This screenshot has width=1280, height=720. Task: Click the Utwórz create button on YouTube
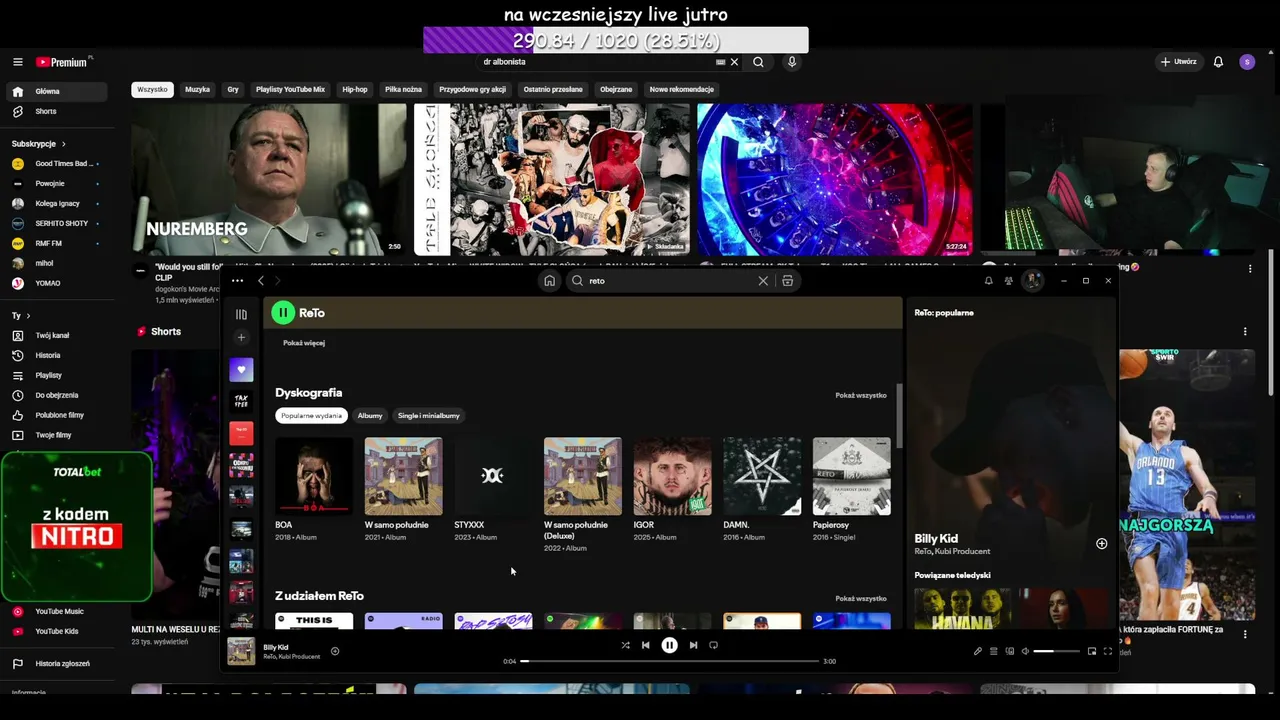tap(1178, 62)
